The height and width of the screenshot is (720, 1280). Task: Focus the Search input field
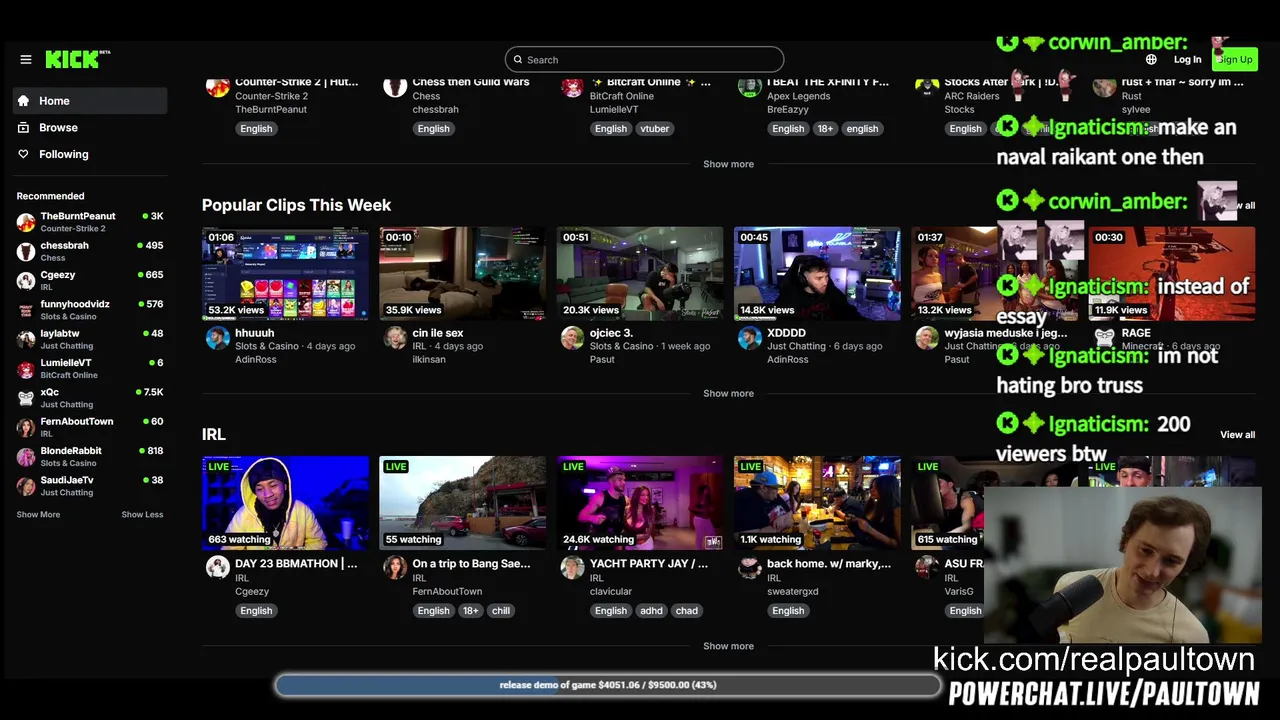644,59
